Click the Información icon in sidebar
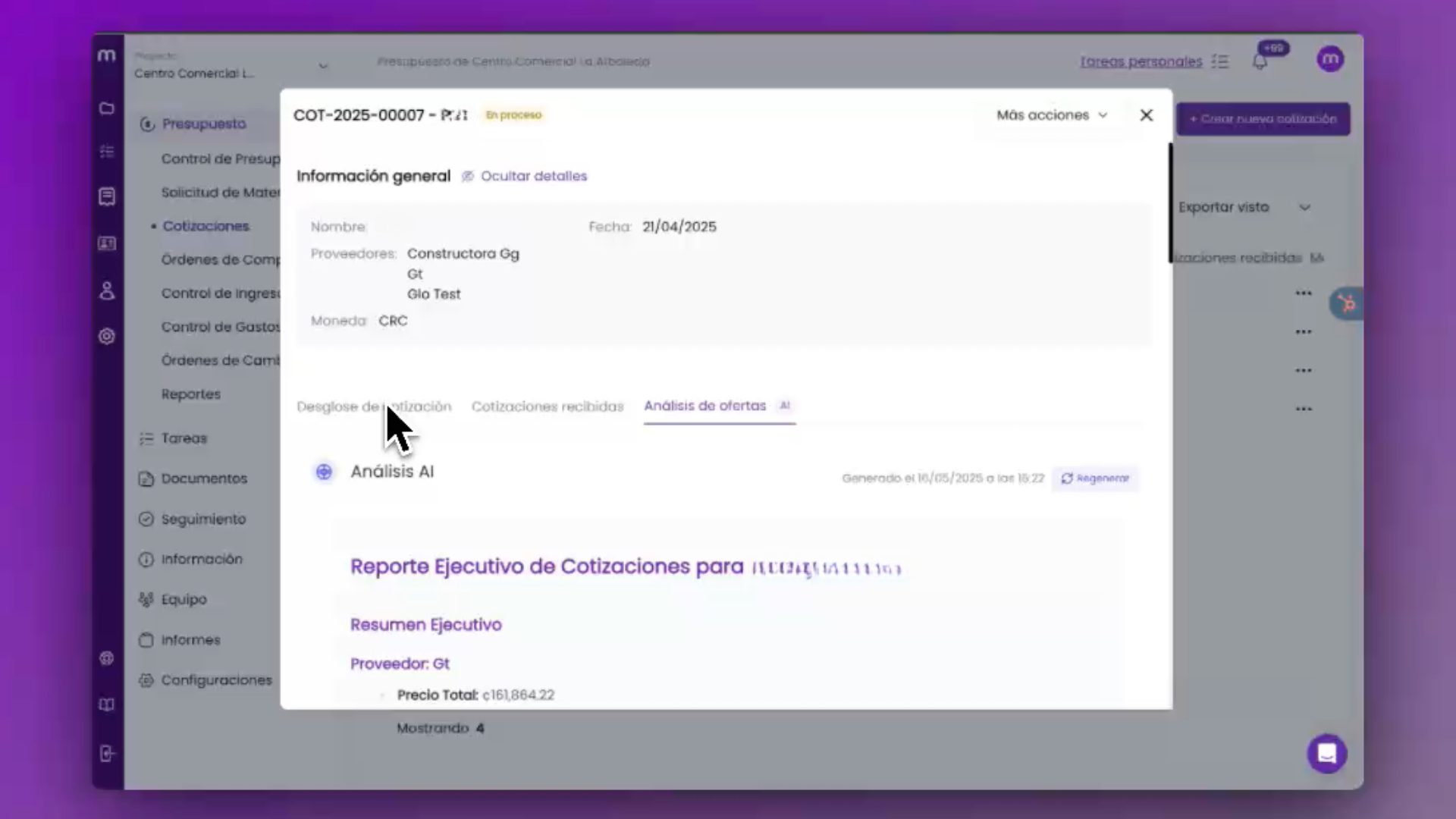Image resolution: width=1456 pixels, height=819 pixels. (x=146, y=560)
